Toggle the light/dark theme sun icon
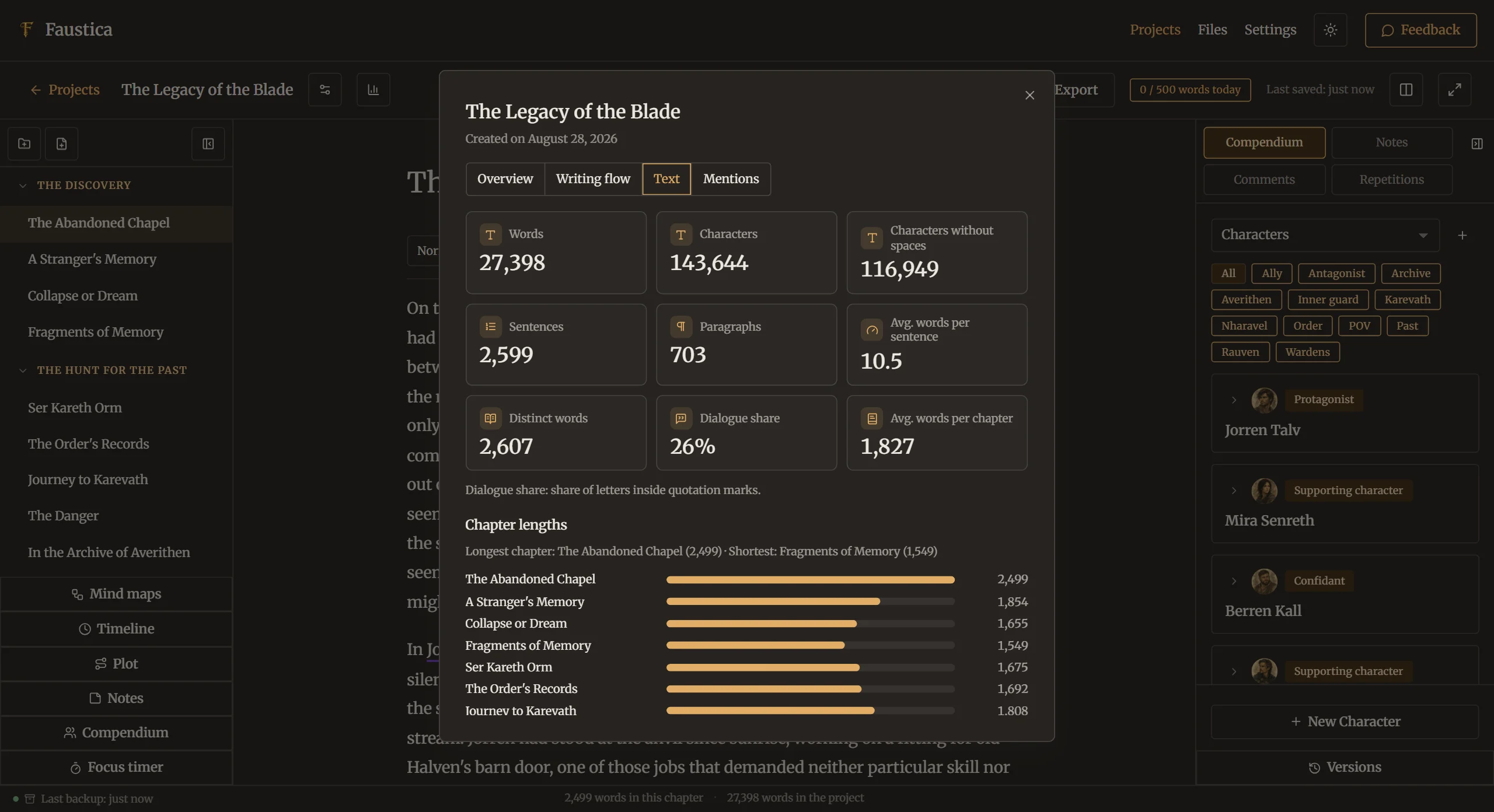The image size is (1494, 812). [1330, 30]
